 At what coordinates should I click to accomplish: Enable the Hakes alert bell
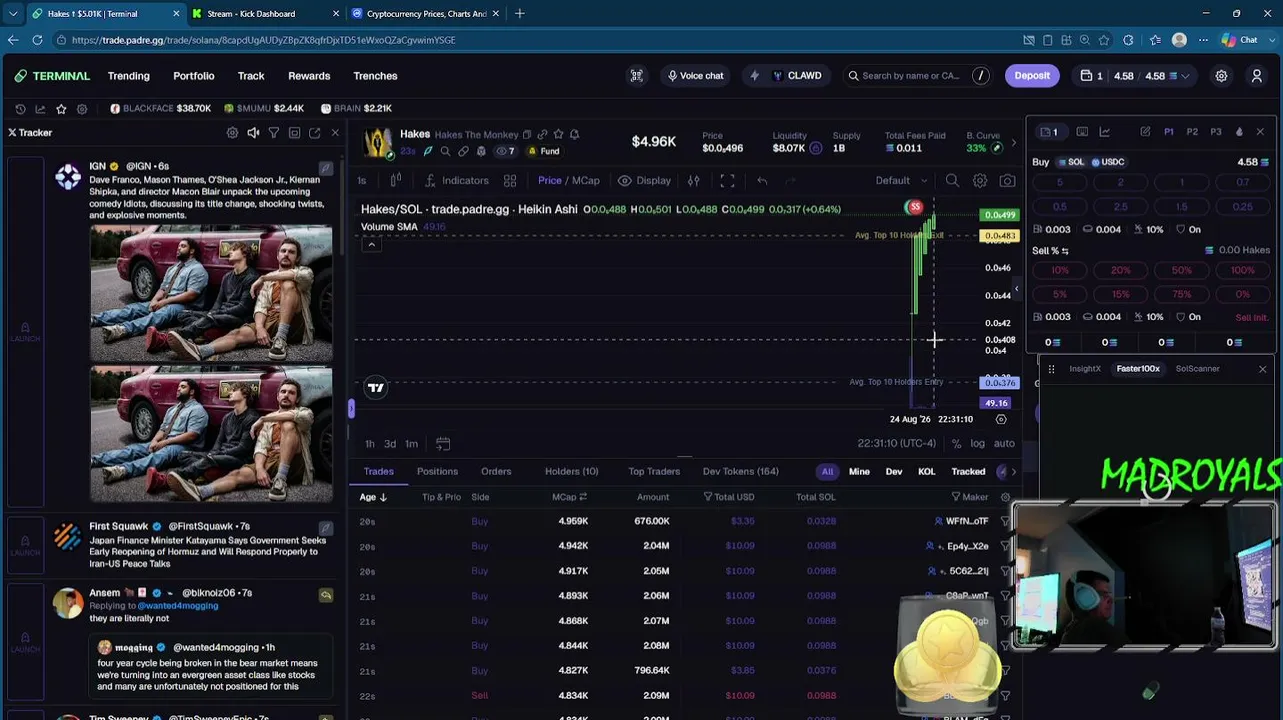coord(574,134)
